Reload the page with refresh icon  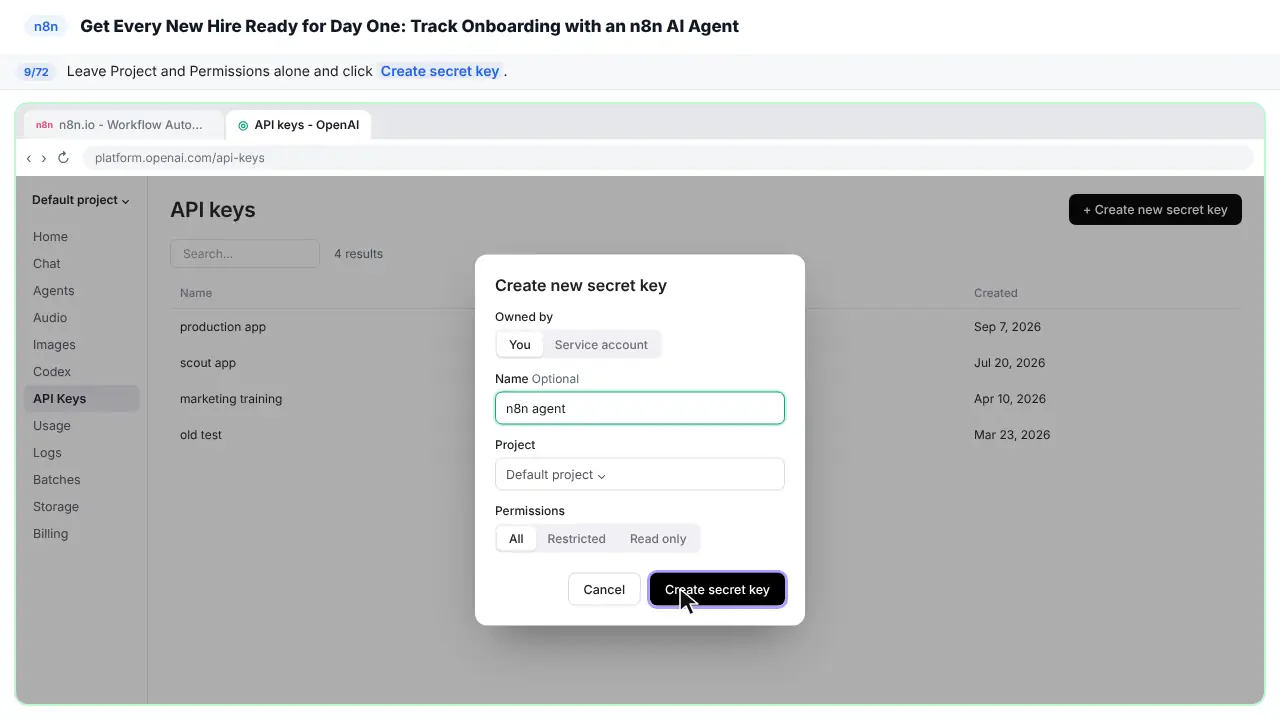pyautogui.click(x=63, y=158)
